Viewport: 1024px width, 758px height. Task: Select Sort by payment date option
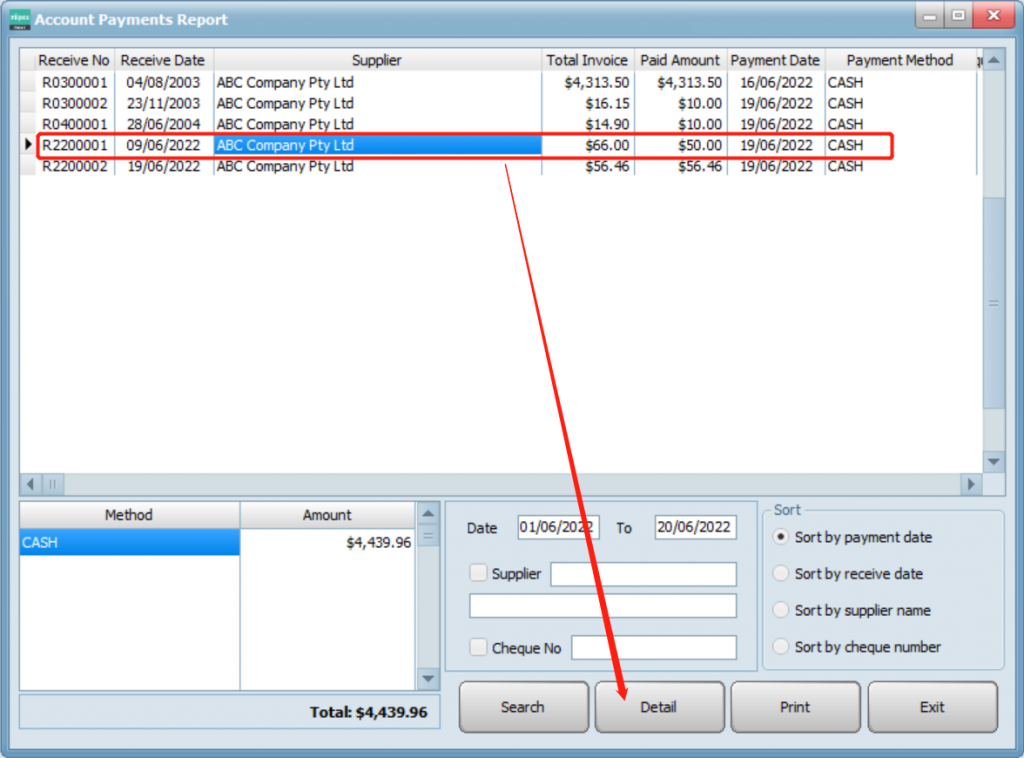782,537
